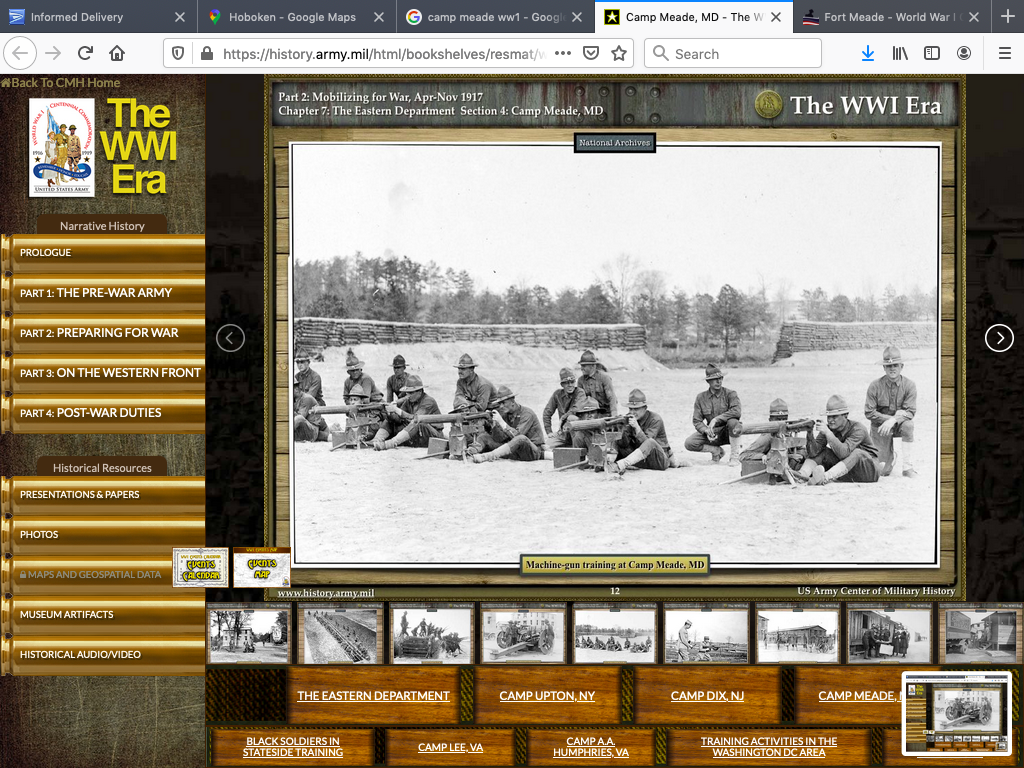
Task: Open the Firefox hamburger application menu
Action: pos(1004,54)
